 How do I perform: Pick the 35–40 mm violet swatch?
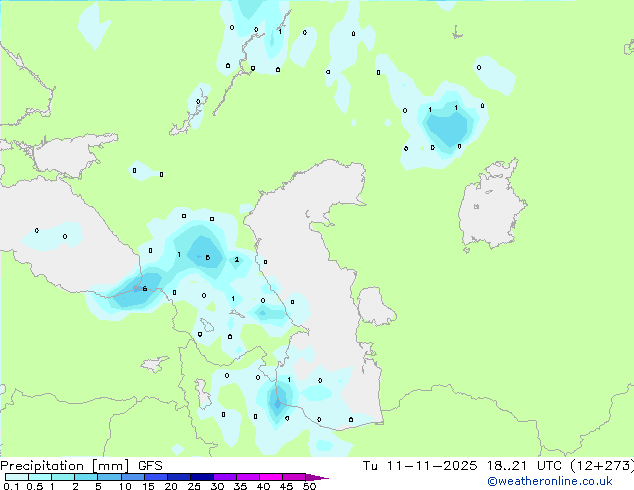(x=248, y=477)
